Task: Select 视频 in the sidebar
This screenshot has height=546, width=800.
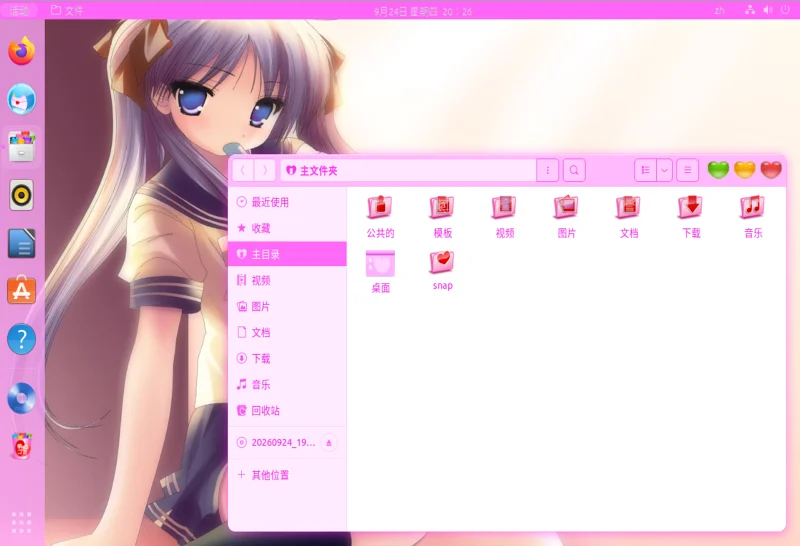Action: click(287, 280)
